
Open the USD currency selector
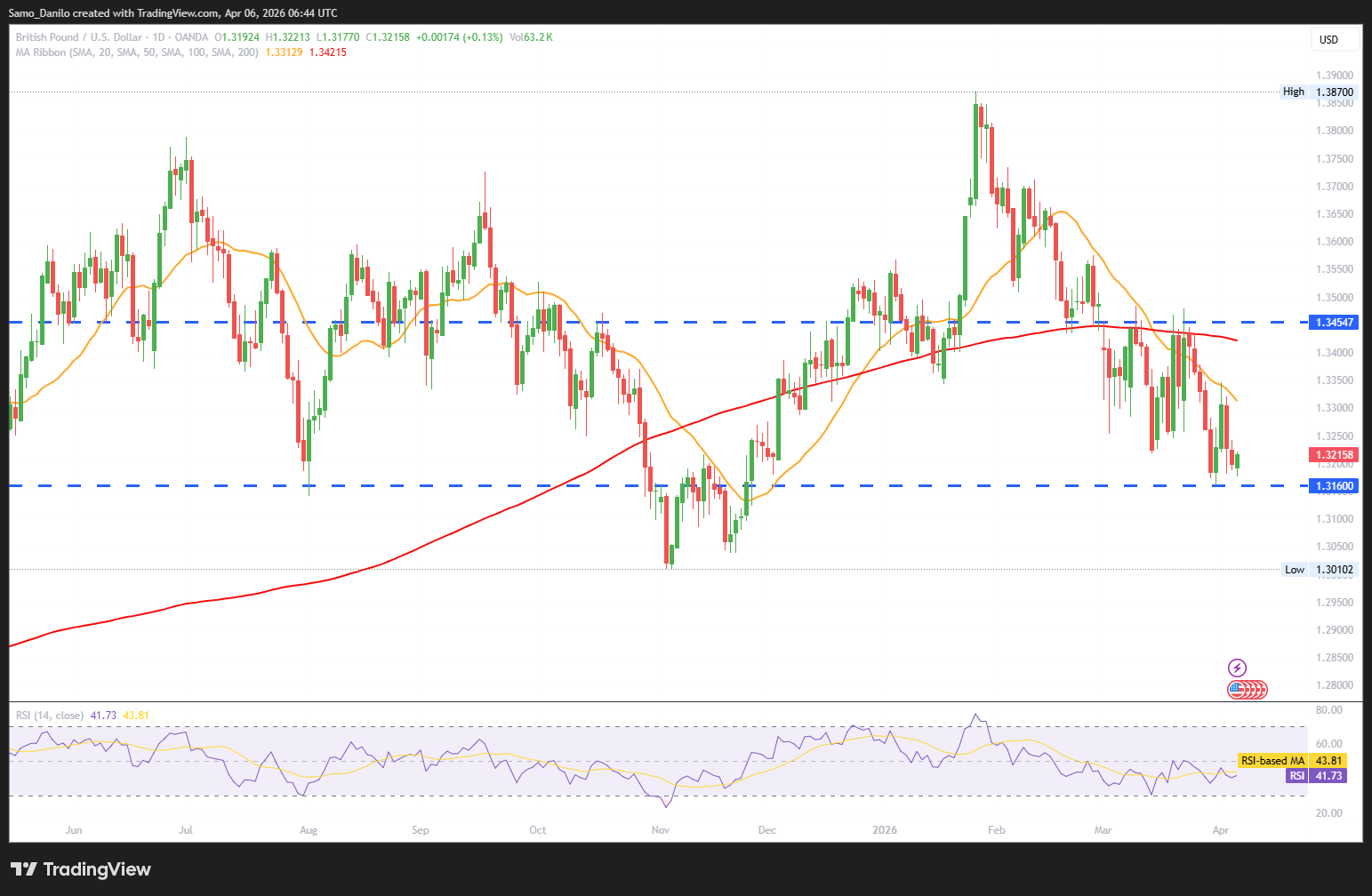click(1334, 39)
